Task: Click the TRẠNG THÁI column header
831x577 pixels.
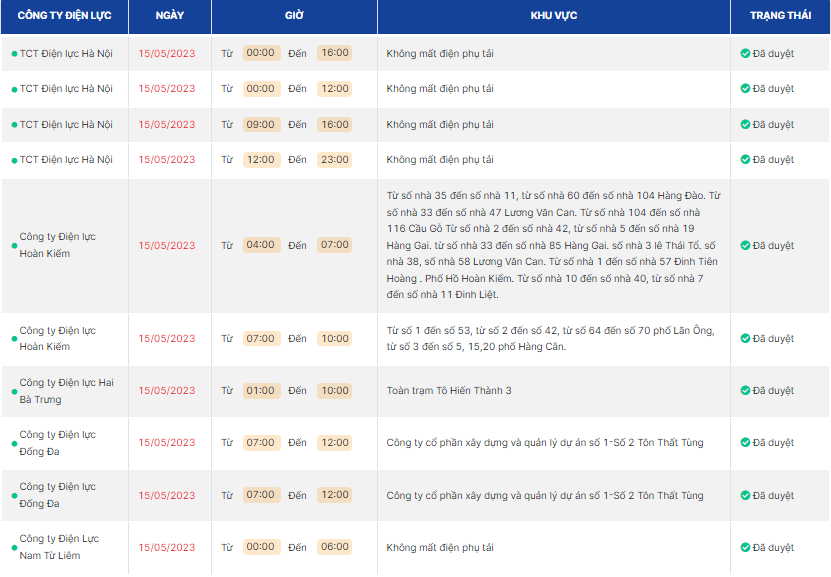Action: pyautogui.click(x=780, y=16)
